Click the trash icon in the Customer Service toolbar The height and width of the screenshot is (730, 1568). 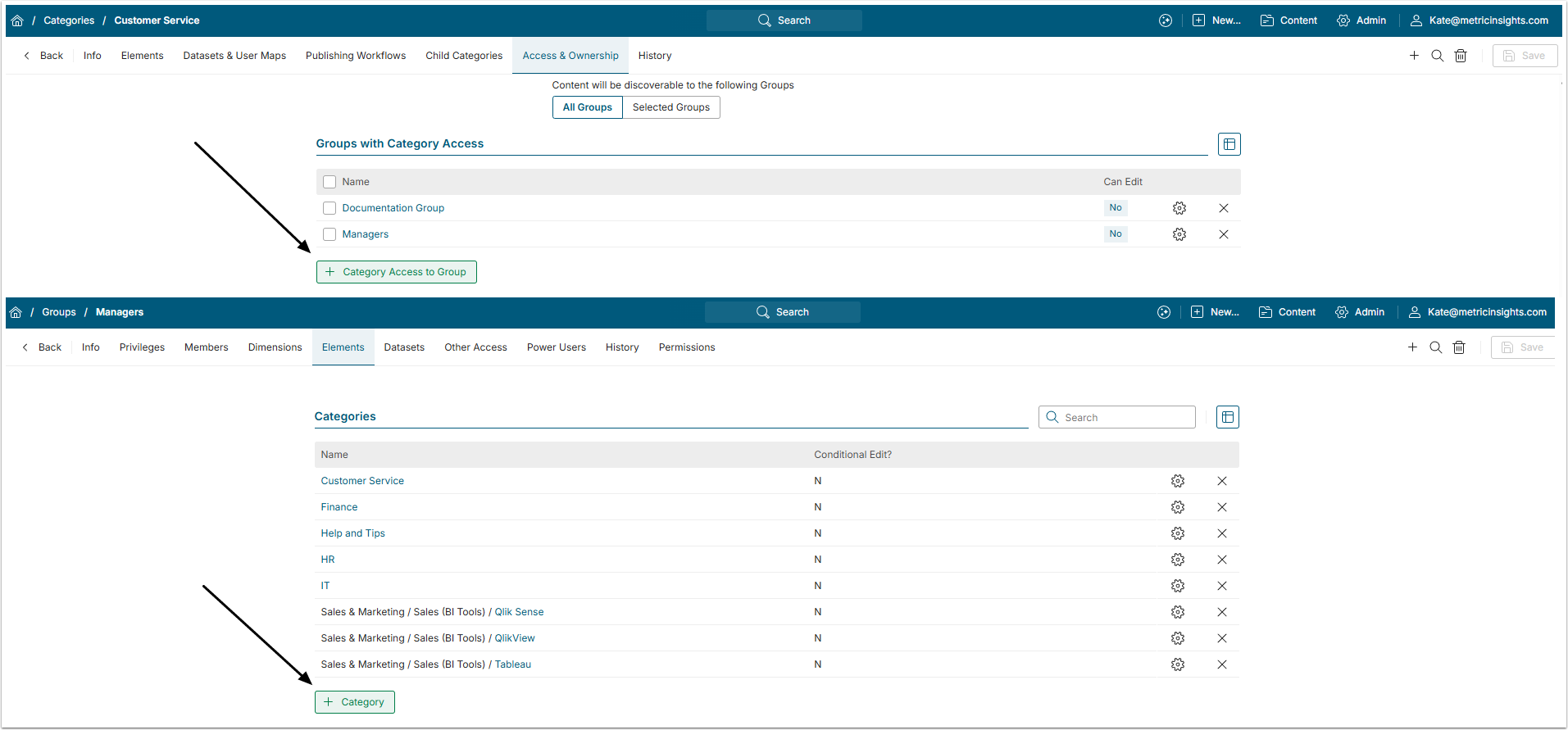pyautogui.click(x=1460, y=56)
